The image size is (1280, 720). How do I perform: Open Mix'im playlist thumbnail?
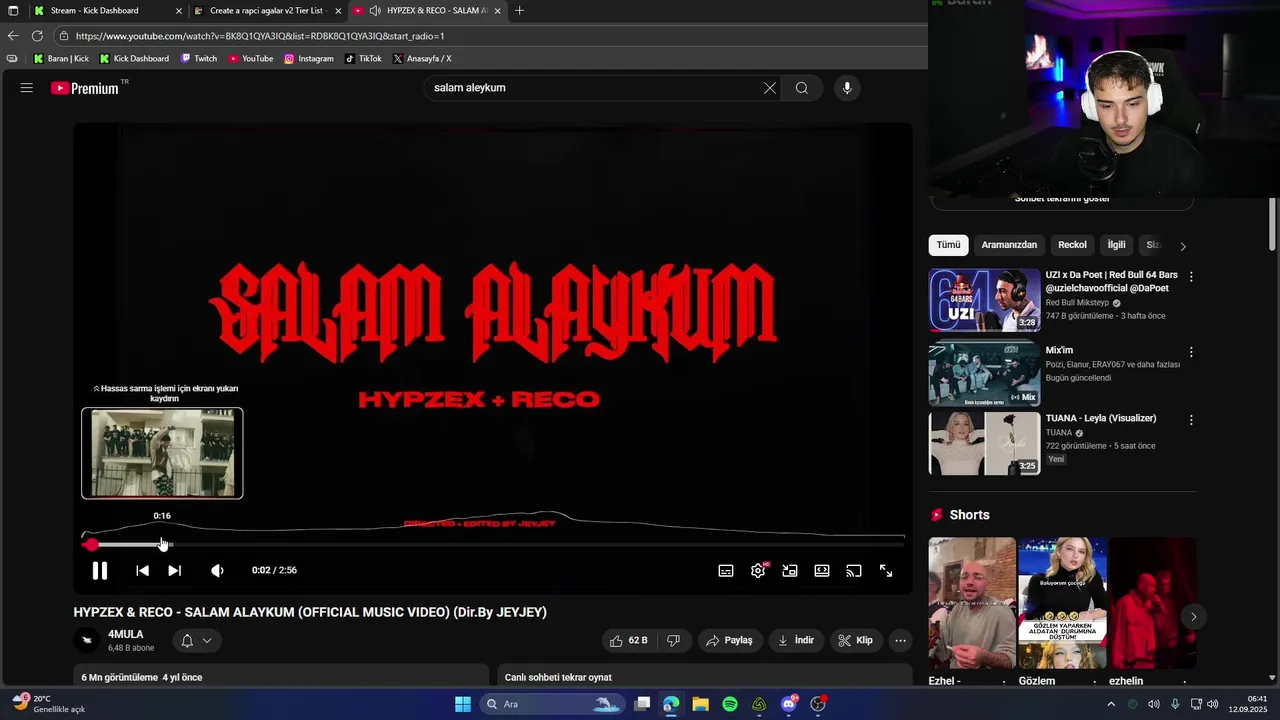[x=985, y=374]
